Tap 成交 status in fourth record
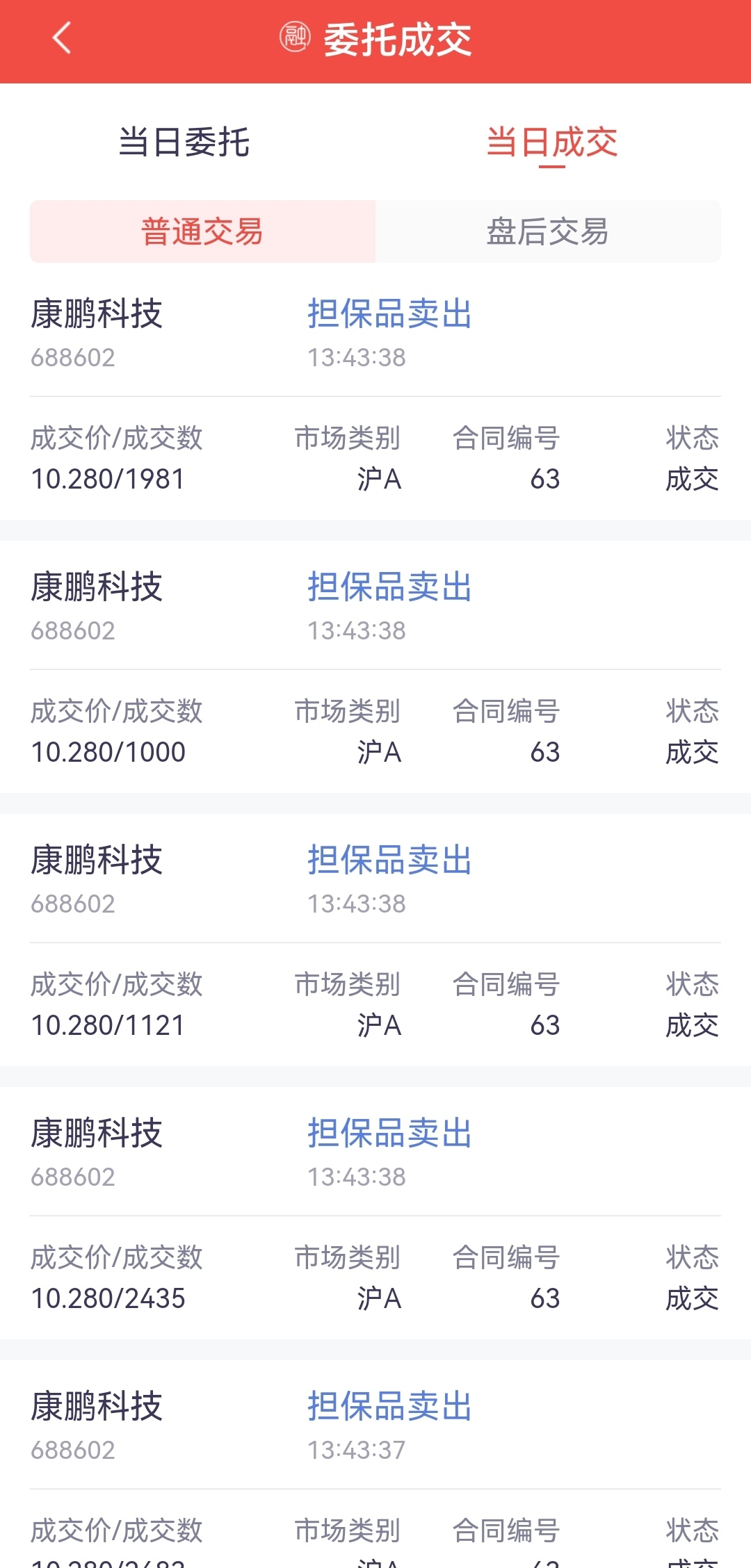The height and width of the screenshot is (1568, 751). tap(692, 1298)
